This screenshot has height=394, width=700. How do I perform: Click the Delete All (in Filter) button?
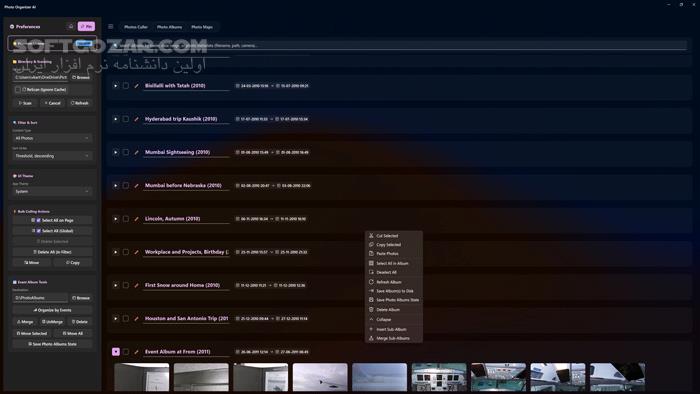point(52,252)
